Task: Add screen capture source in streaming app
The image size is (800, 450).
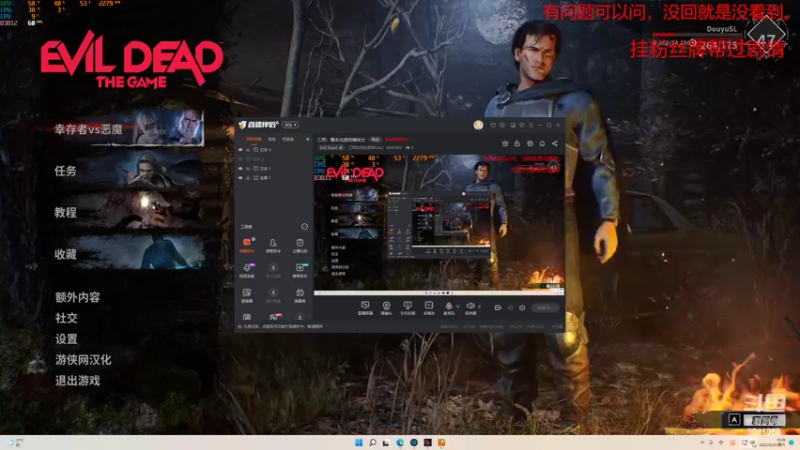Action: click(365, 307)
